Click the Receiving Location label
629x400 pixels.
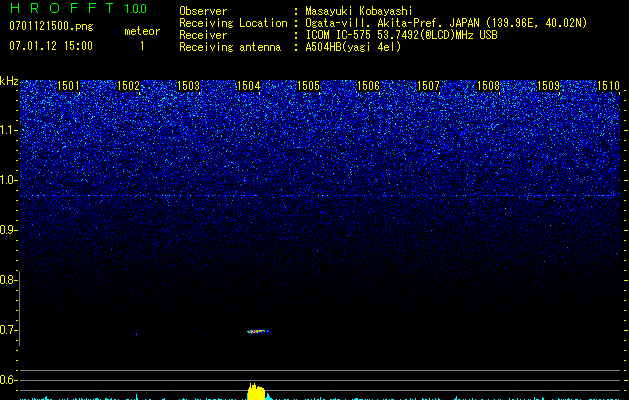click(235, 23)
